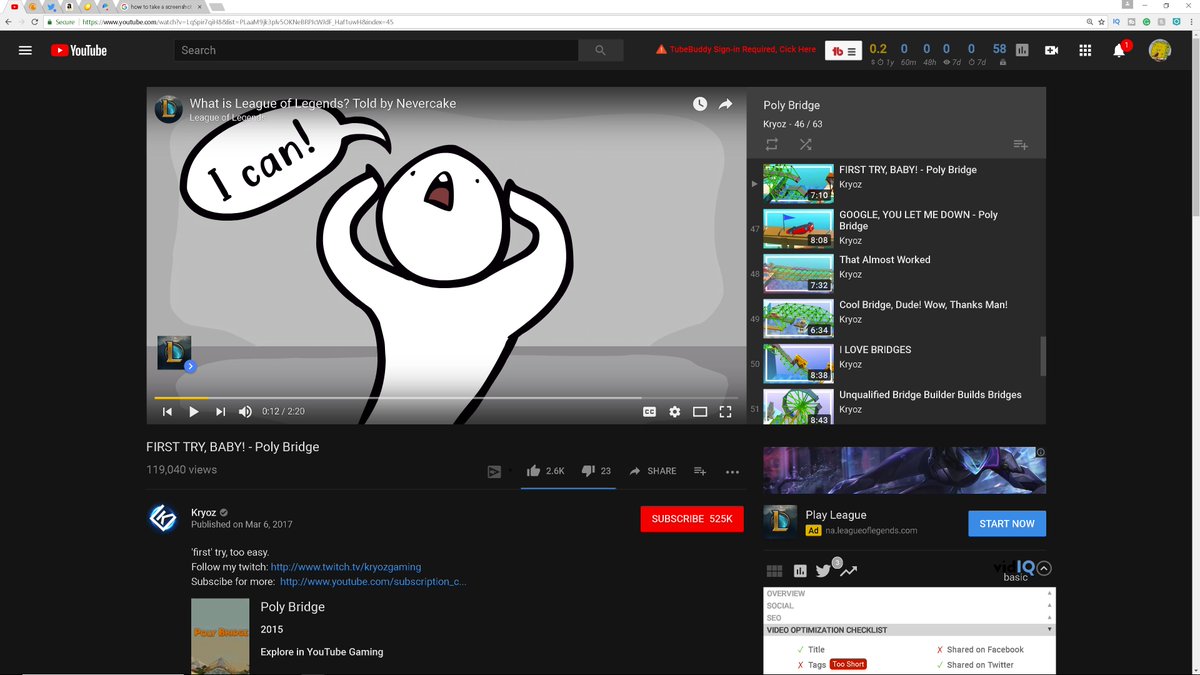
Task: Click the Poly Bridge game cover thumbnail
Action: pos(220,637)
